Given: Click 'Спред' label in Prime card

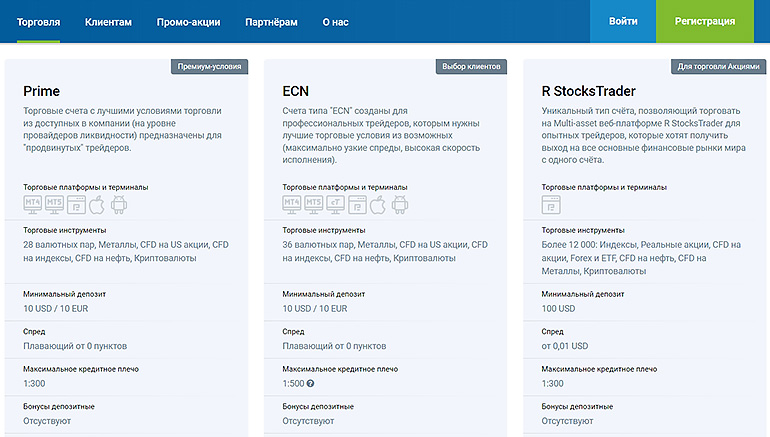Looking at the screenshot, I should [34, 331].
